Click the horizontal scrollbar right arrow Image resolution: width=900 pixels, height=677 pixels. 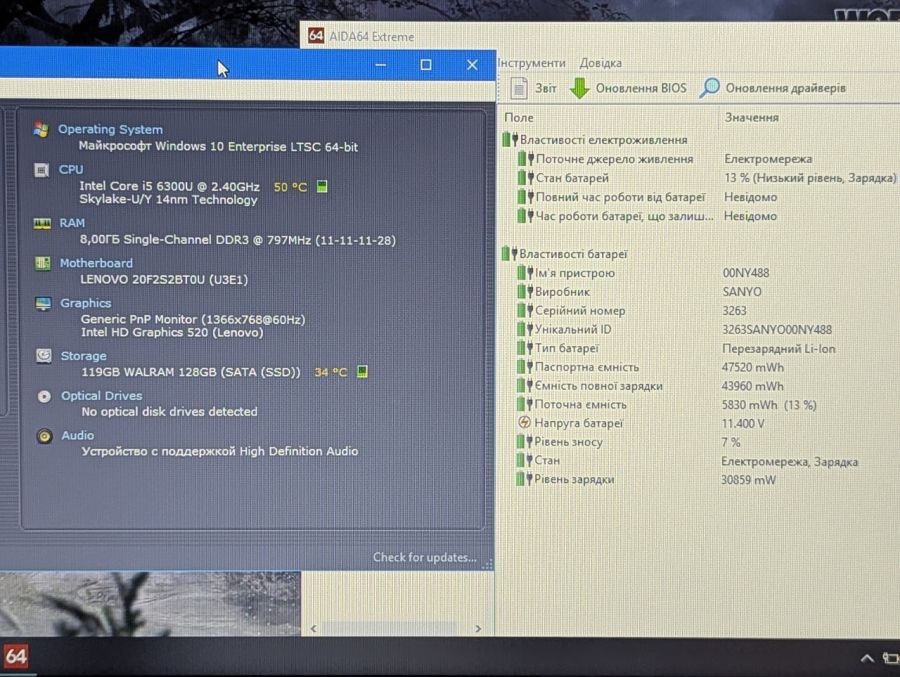pos(478,629)
